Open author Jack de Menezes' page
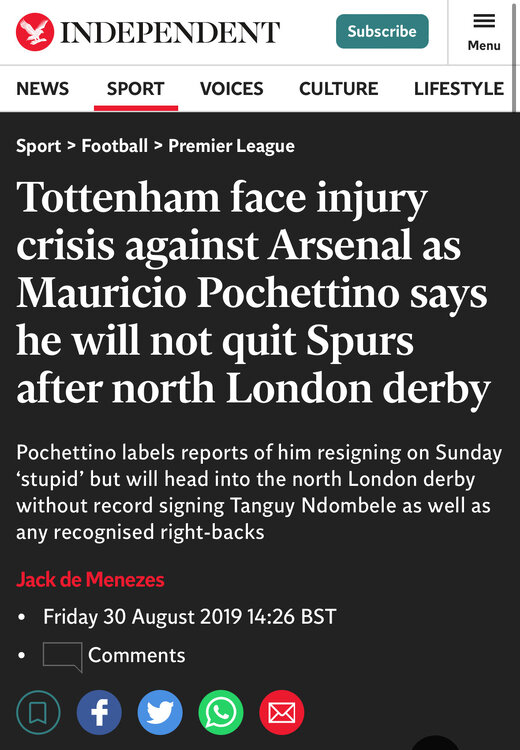This screenshot has width=520, height=750. click(90, 579)
